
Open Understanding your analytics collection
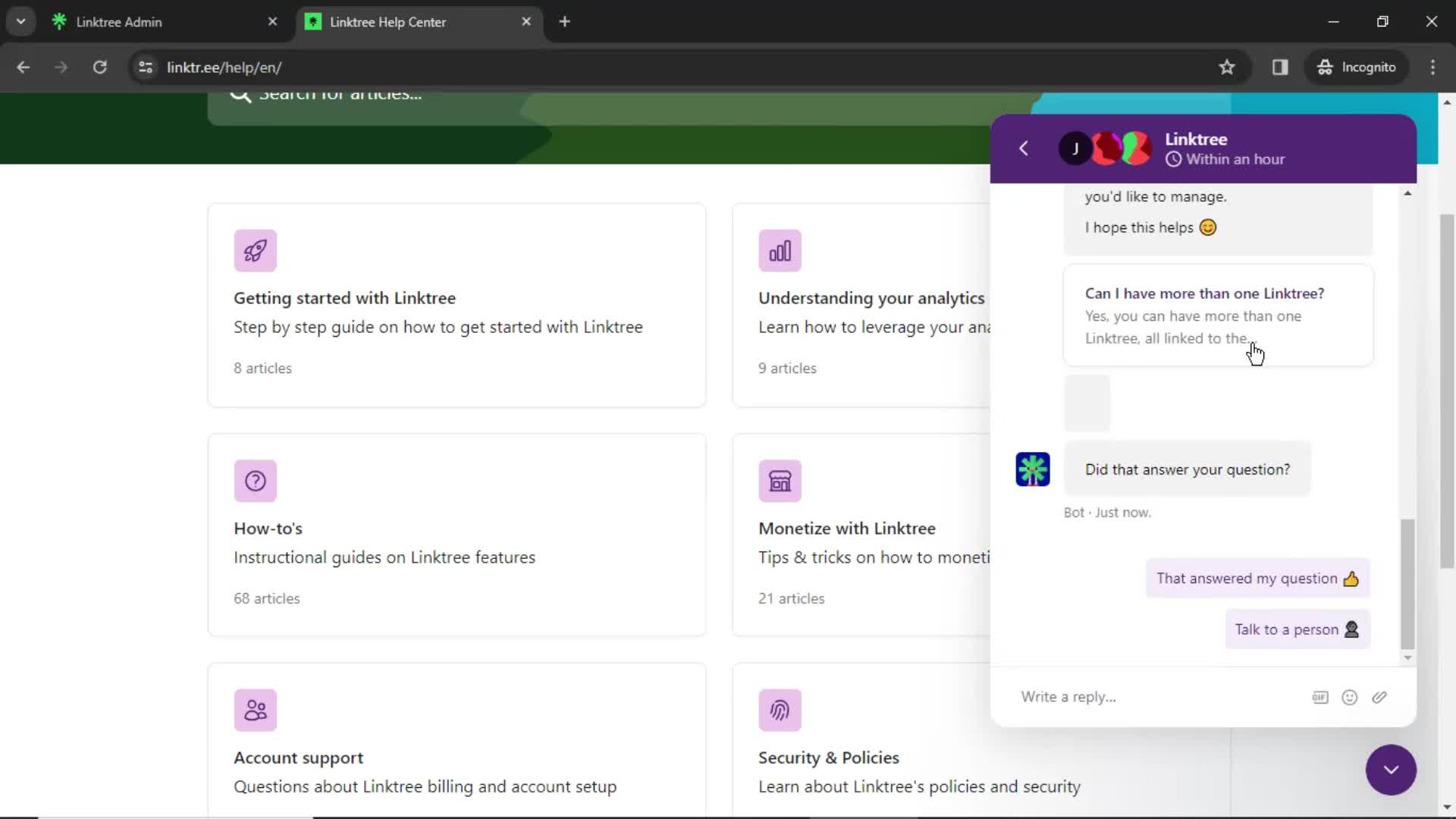click(861, 305)
